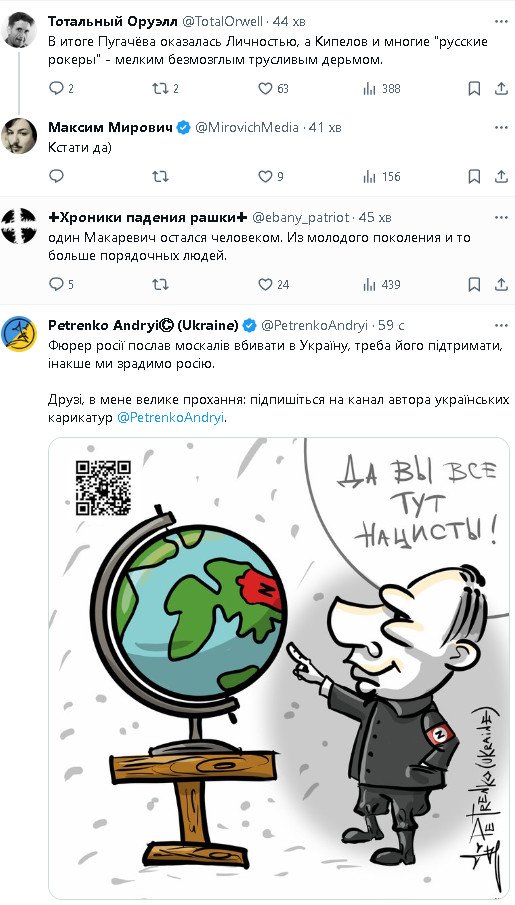Open Petrenko Andryi's profile avatar
The width and height of the screenshot is (515, 905).
(19, 333)
